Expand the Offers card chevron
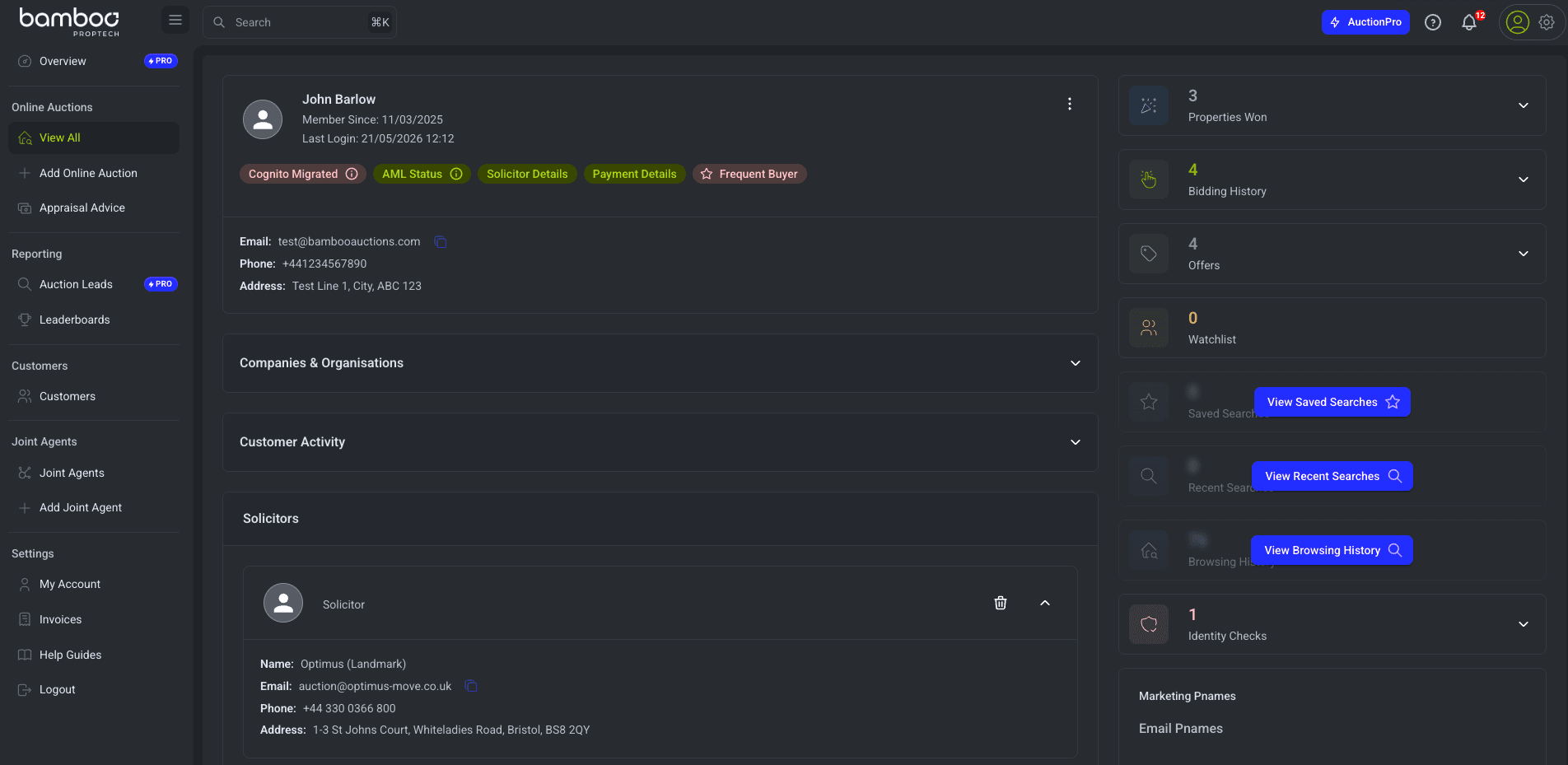Viewport: 1568px width, 765px height. coord(1523,254)
